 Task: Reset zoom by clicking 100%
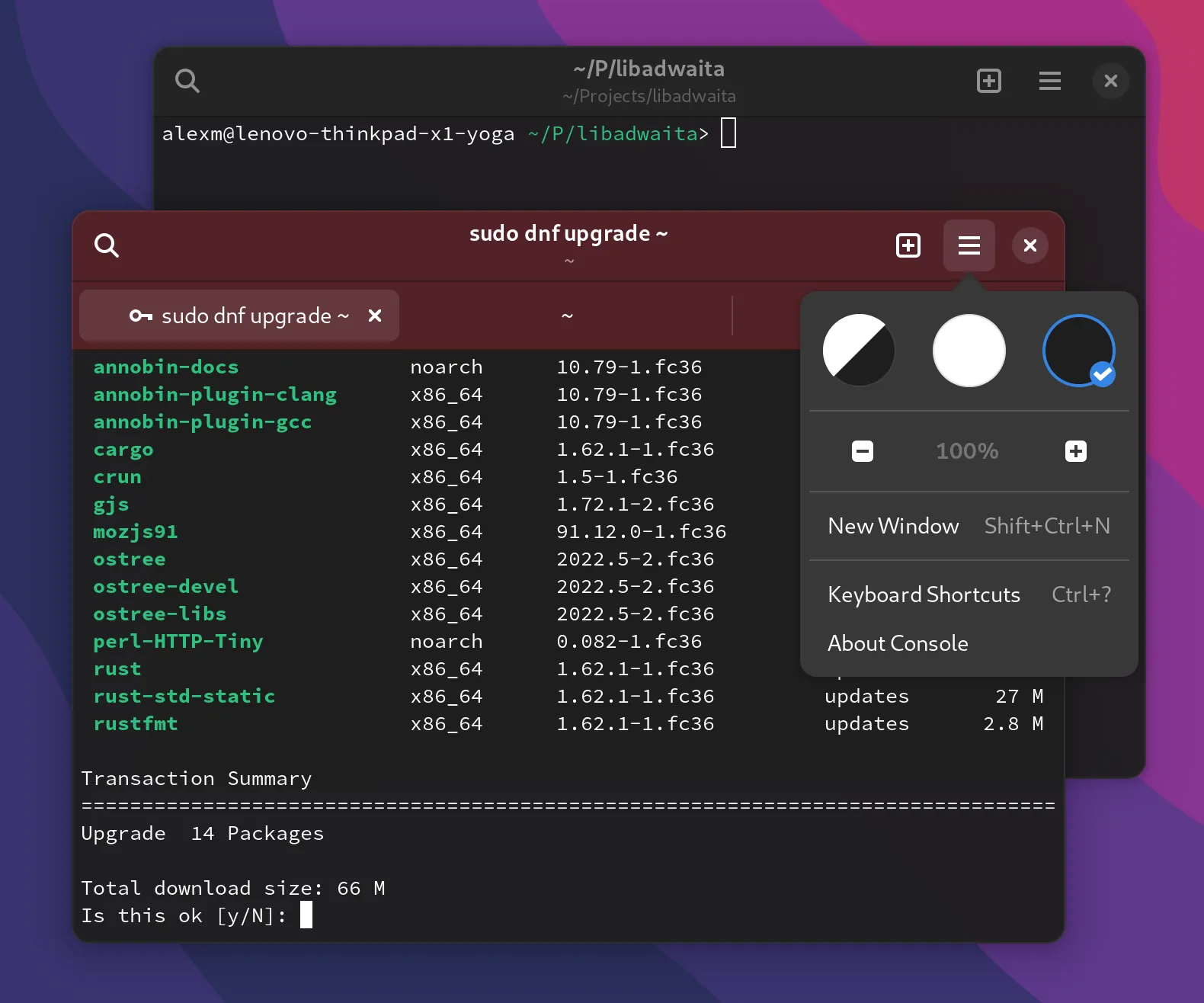click(x=967, y=451)
